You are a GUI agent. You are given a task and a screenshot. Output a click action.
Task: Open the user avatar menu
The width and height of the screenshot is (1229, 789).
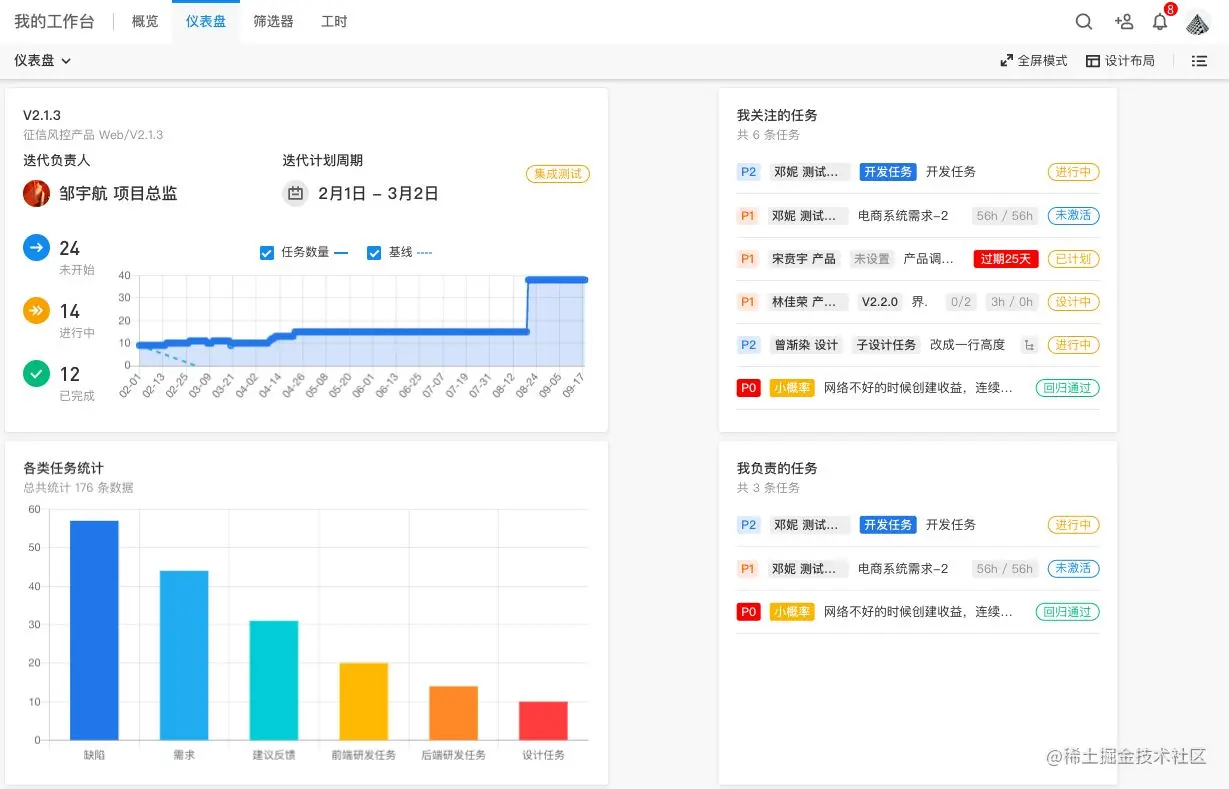tap(1198, 22)
